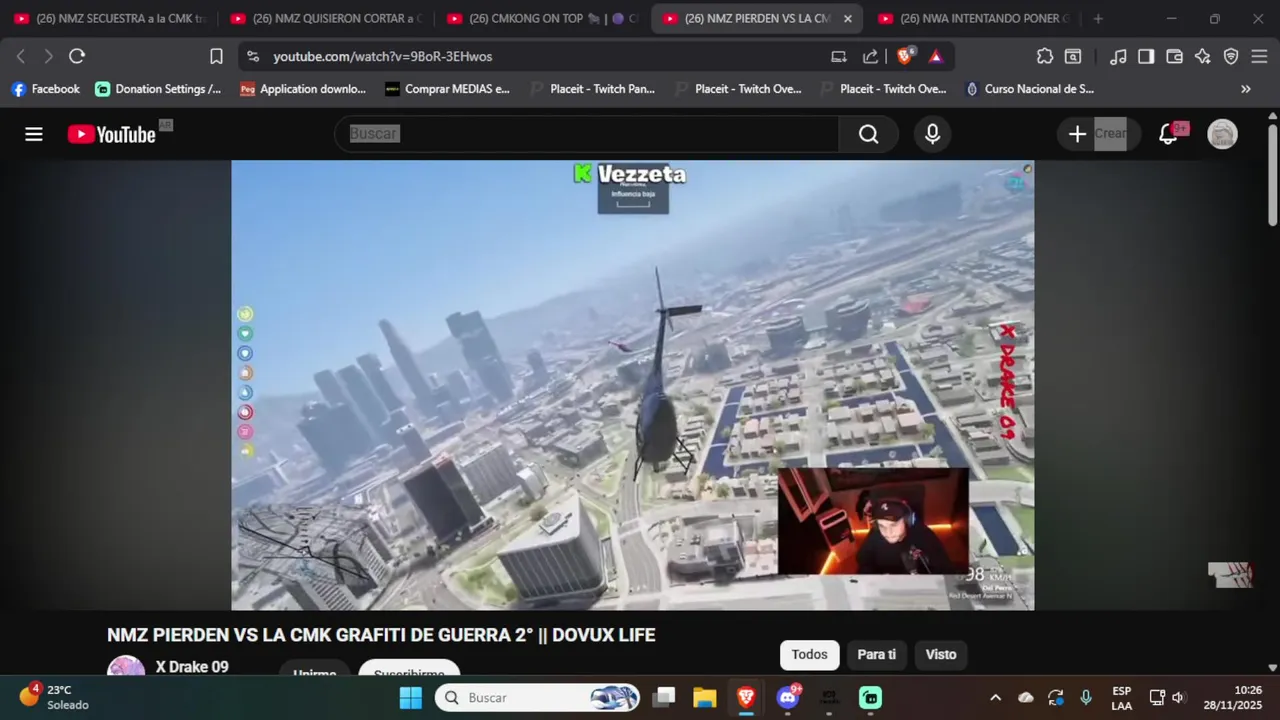The width and height of the screenshot is (1280, 720).
Task: Click the install-app icon in the address bar
Action: 839,57
